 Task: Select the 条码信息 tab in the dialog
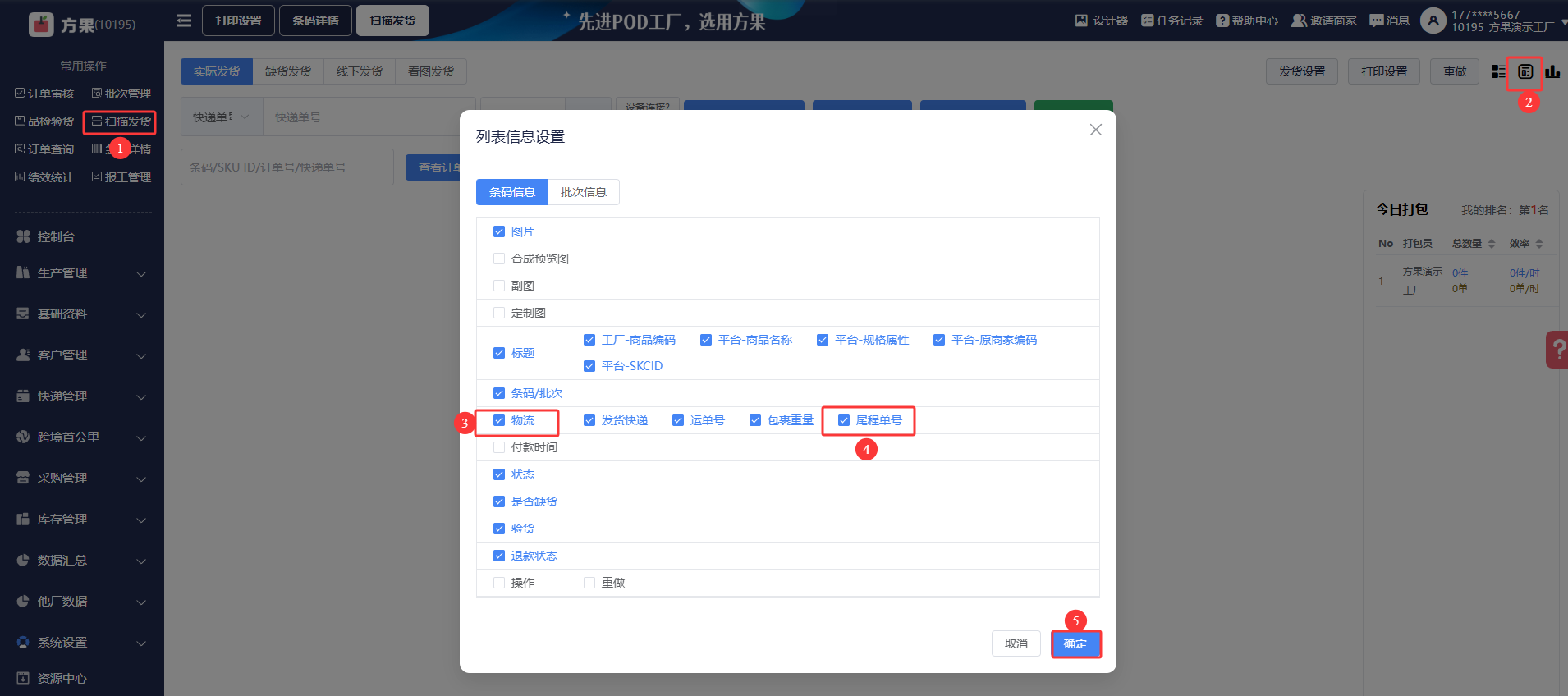pos(512,192)
